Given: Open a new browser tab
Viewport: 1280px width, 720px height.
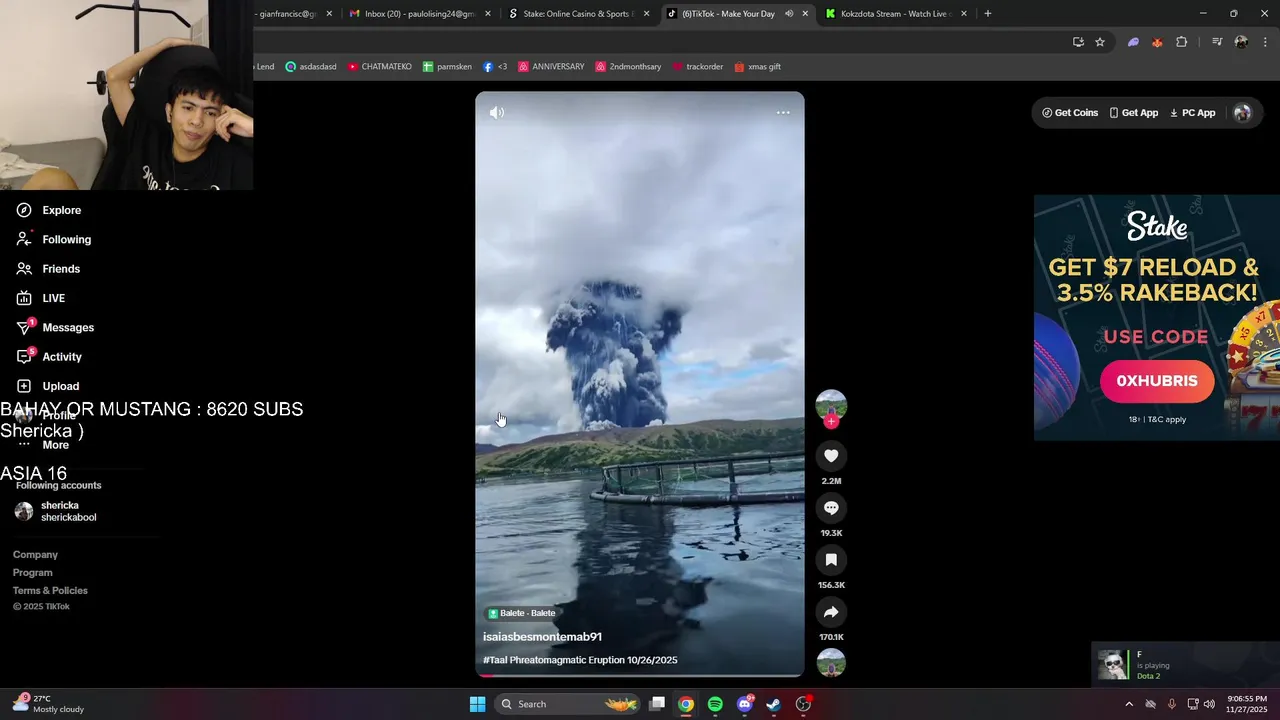Looking at the screenshot, I should [x=988, y=14].
